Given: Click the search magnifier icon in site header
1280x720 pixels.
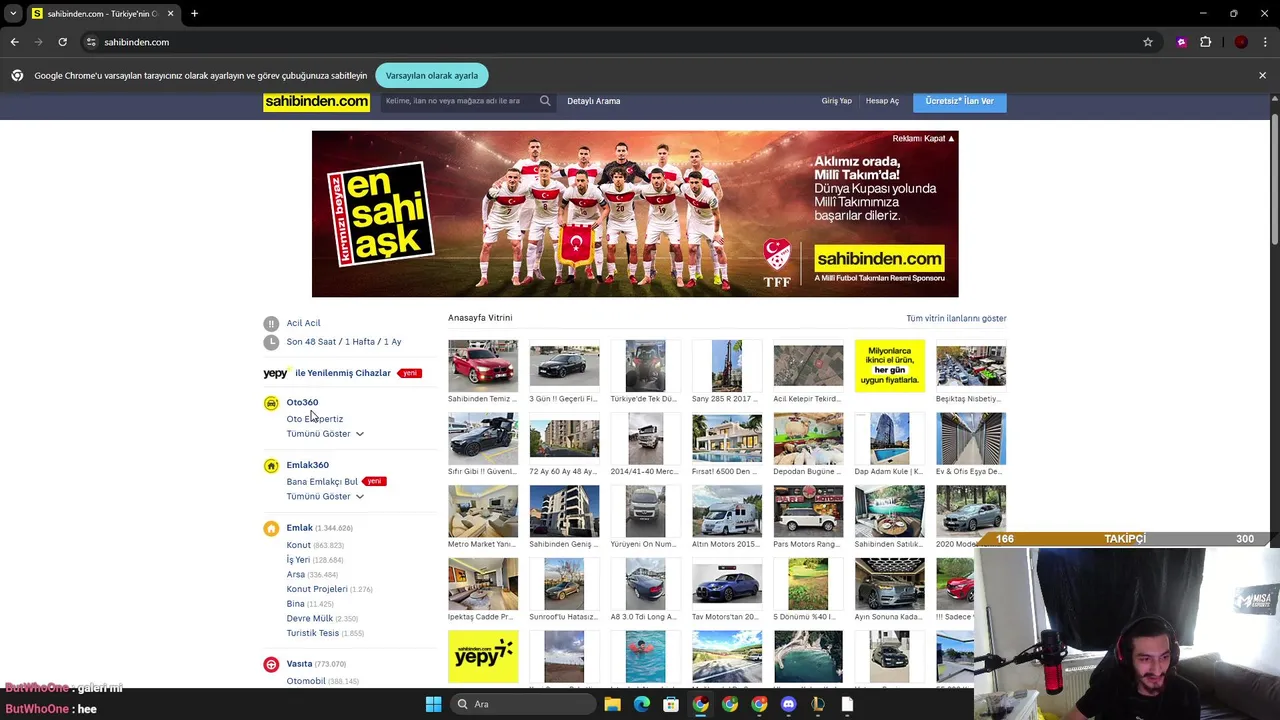Looking at the screenshot, I should (x=545, y=101).
